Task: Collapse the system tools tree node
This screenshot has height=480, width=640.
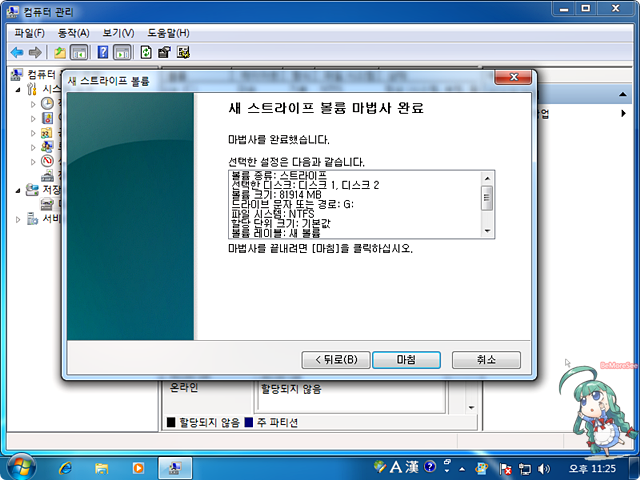Action: [19, 89]
